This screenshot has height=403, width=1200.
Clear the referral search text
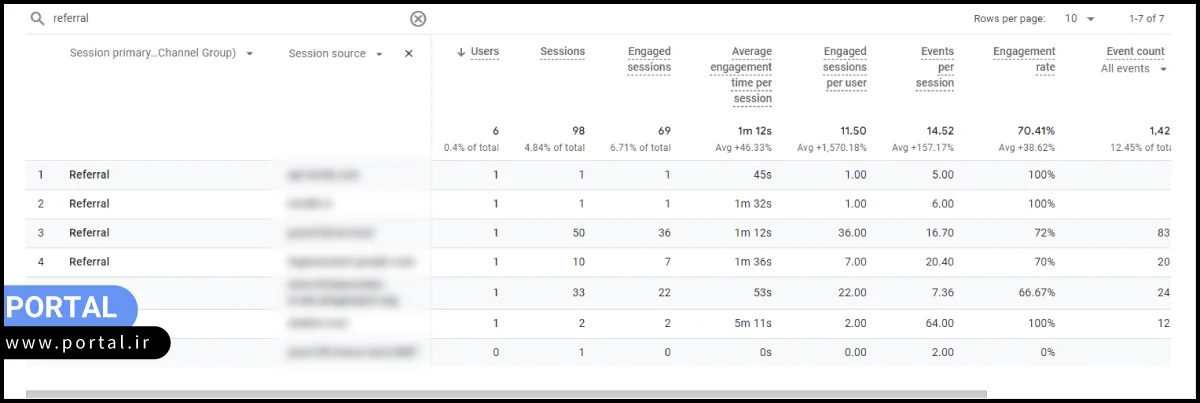pos(418,19)
